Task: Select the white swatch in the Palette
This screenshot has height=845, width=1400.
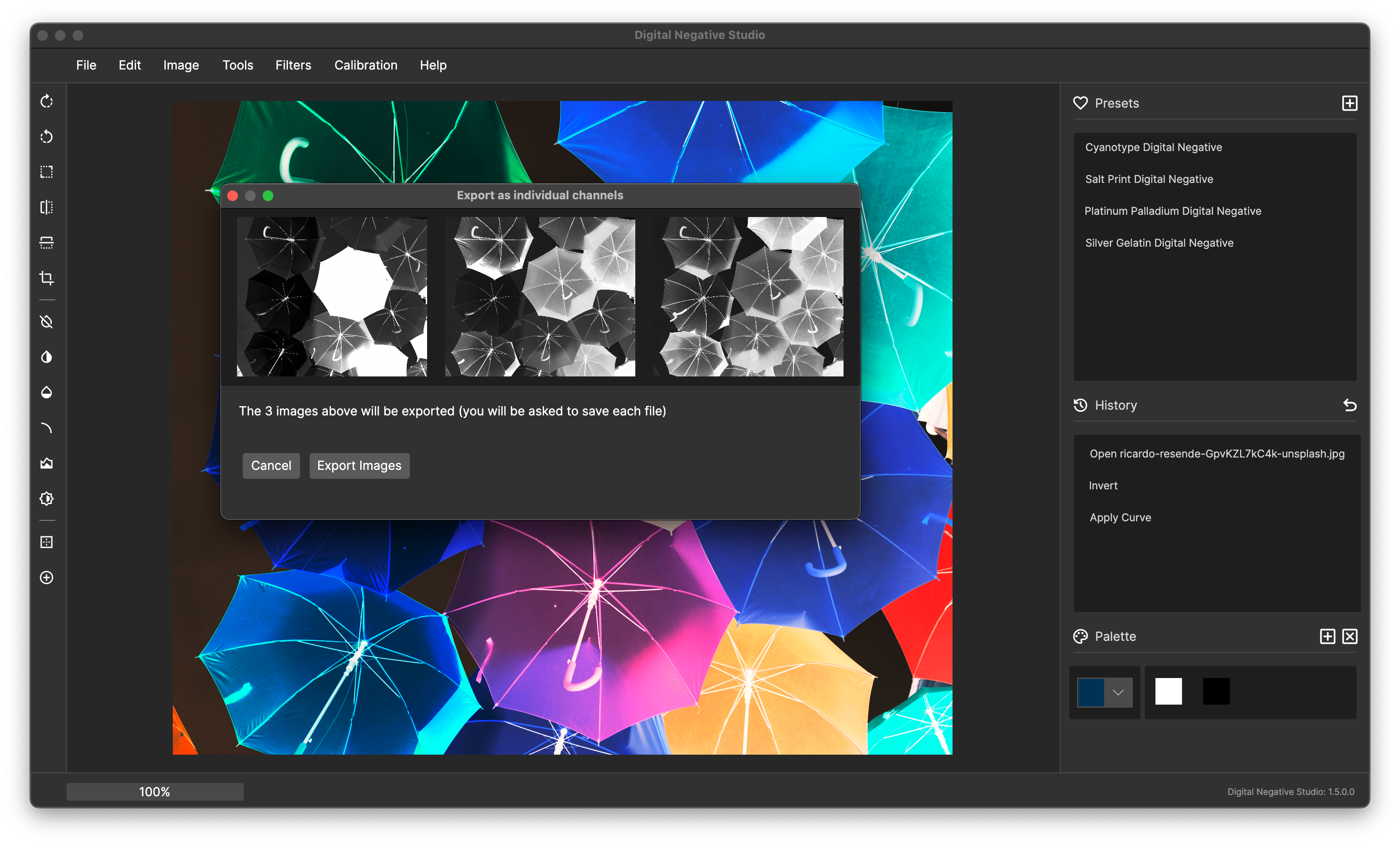Action: pyautogui.click(x=1168, y=691)
